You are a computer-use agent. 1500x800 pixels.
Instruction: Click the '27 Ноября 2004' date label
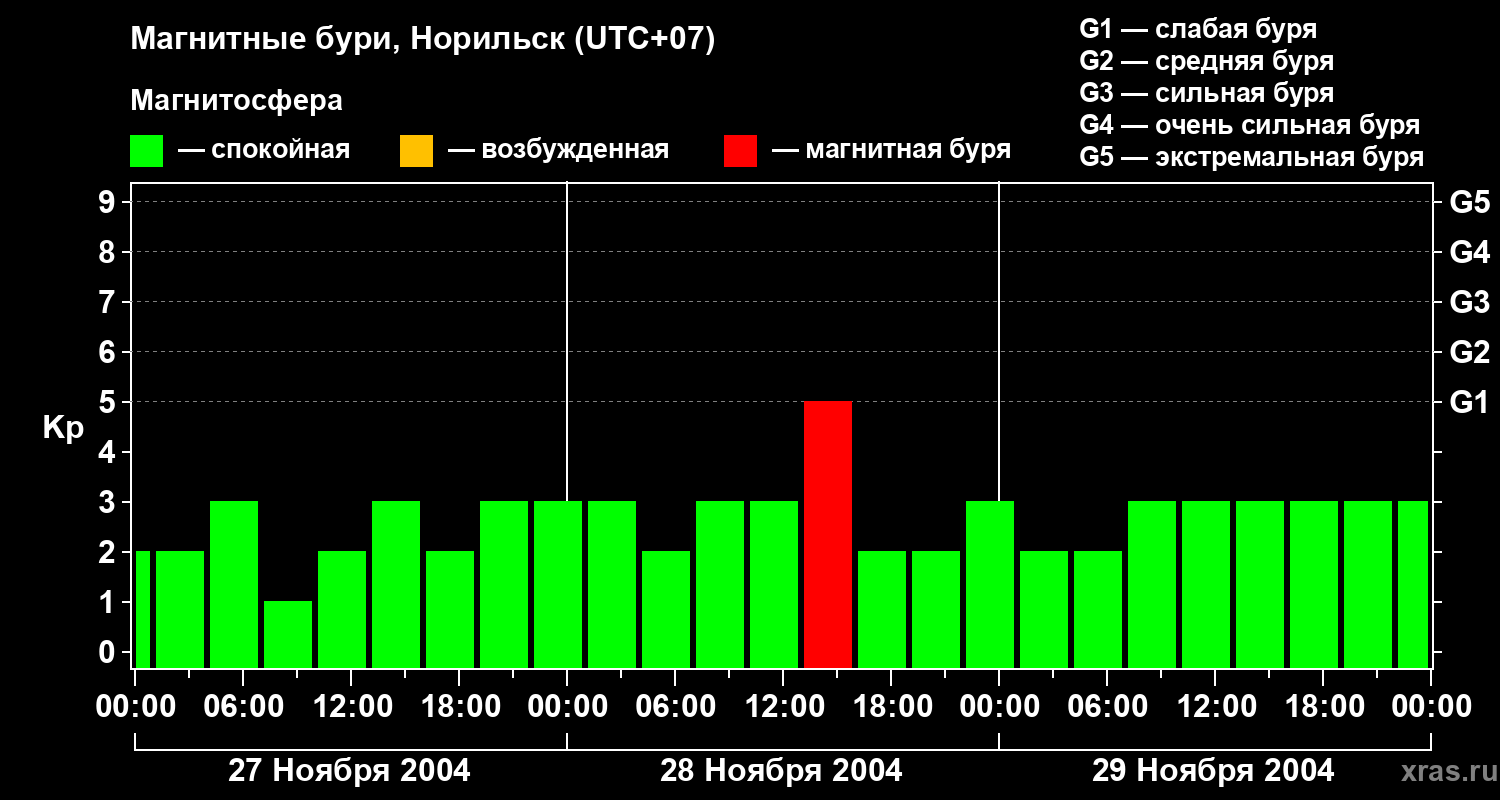click(x=349, y=771)
